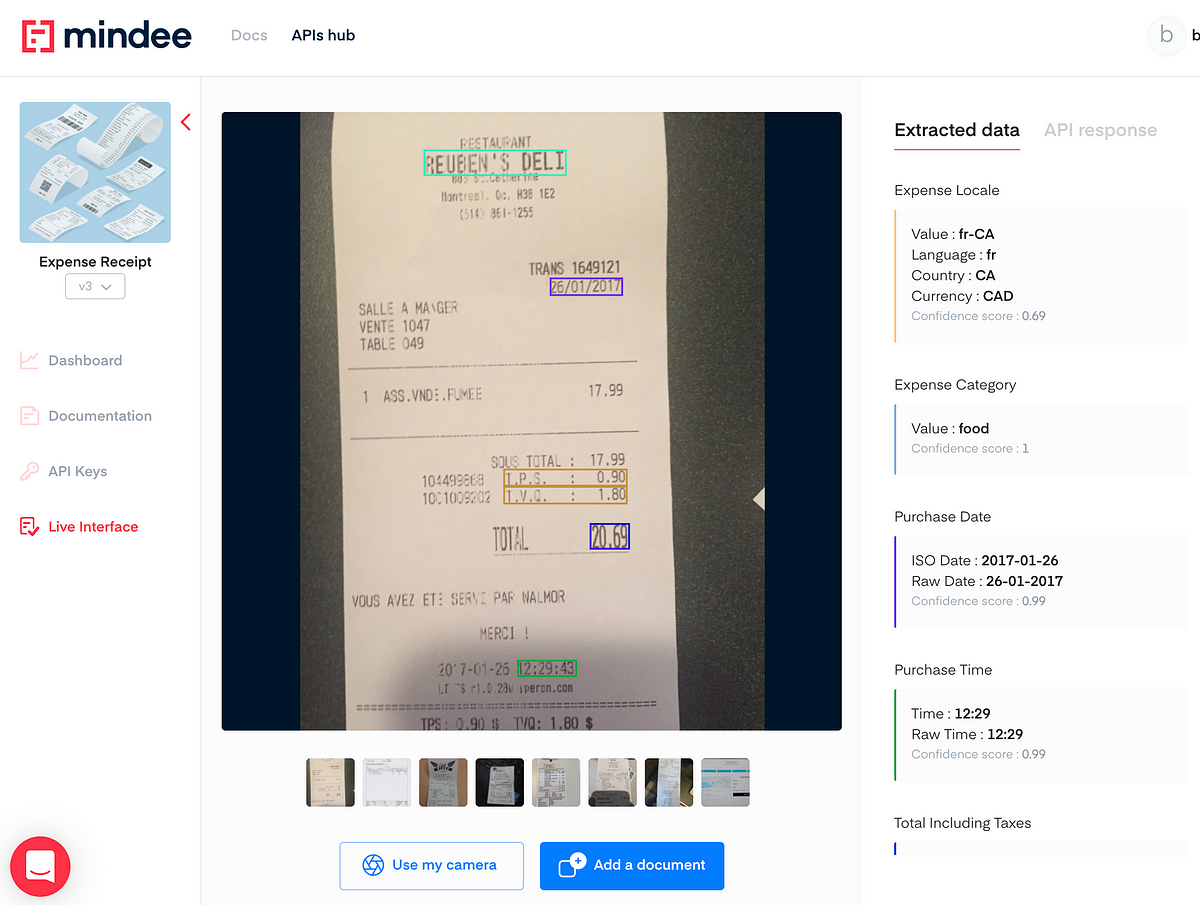Open the v3 version dropdown
The height and width of the screenshot is (905, 1200).
click(x=95, y=286)
